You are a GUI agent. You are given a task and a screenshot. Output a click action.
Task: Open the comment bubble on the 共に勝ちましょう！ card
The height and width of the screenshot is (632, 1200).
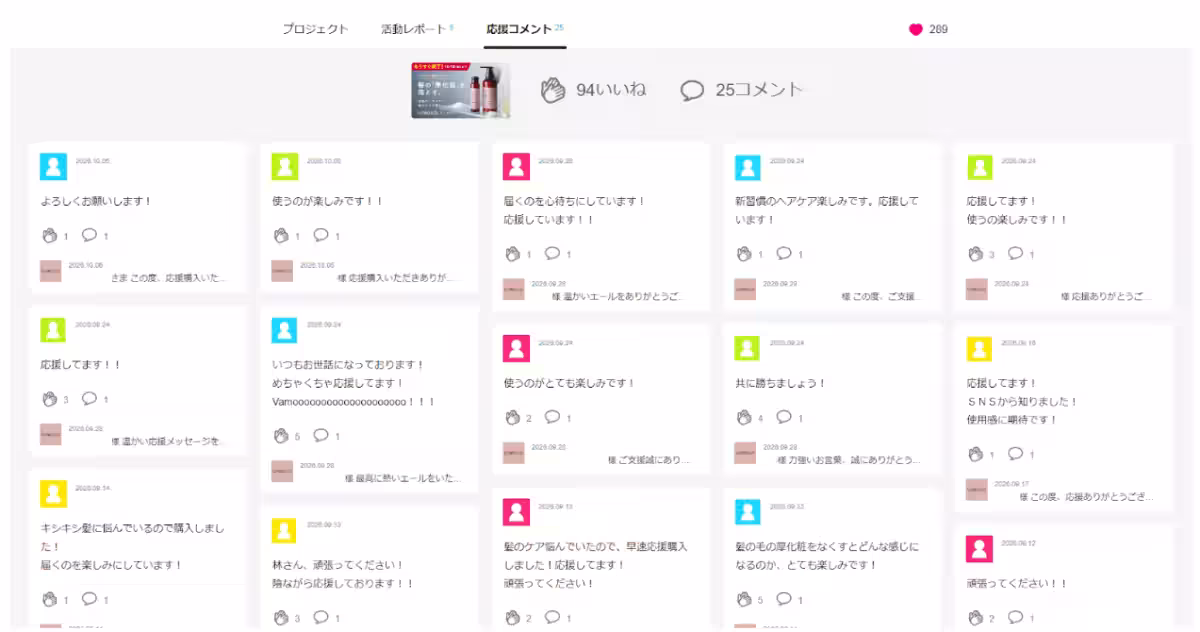pos(784,417)
